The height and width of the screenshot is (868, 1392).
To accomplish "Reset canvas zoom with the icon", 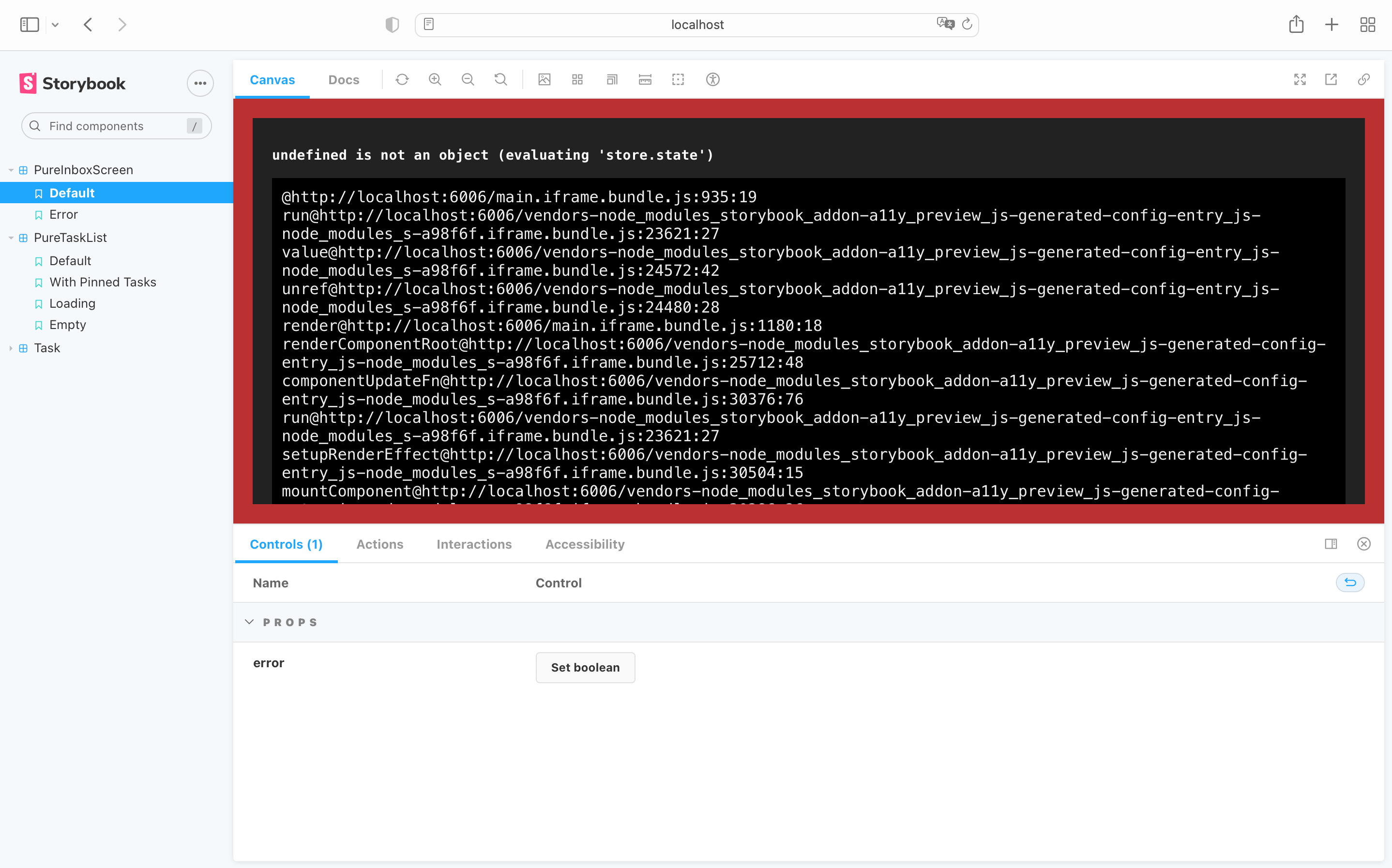I will (501, 80).
